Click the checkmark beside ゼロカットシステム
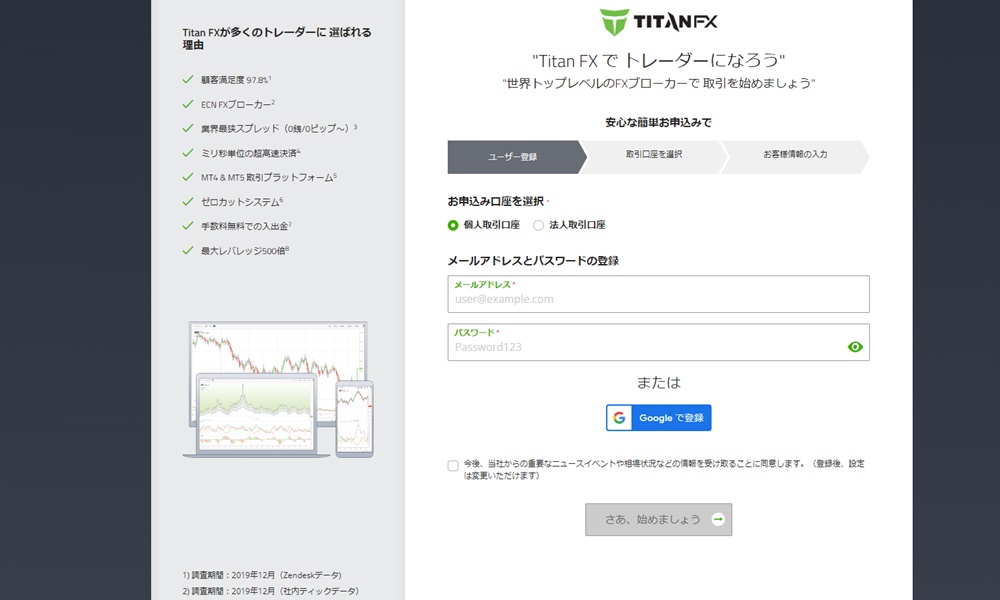 click(187, 200)
